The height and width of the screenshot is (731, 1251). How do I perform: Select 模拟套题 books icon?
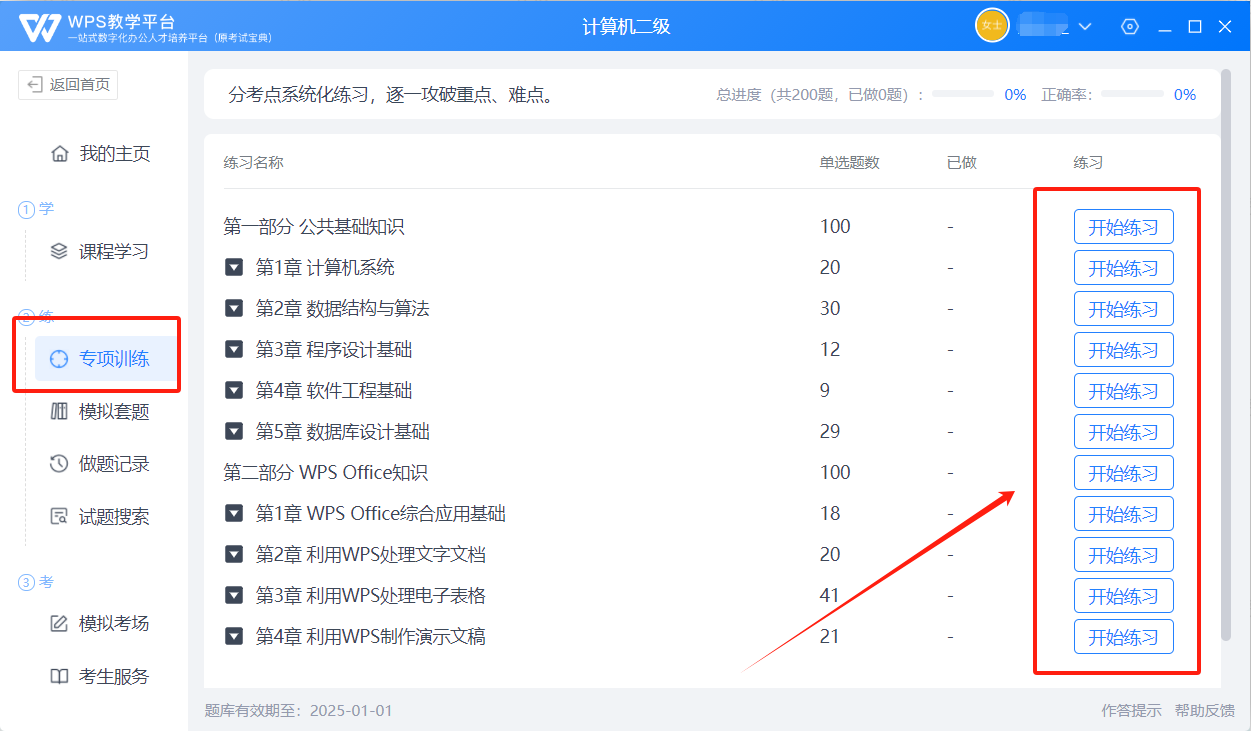tap(59, 411)
